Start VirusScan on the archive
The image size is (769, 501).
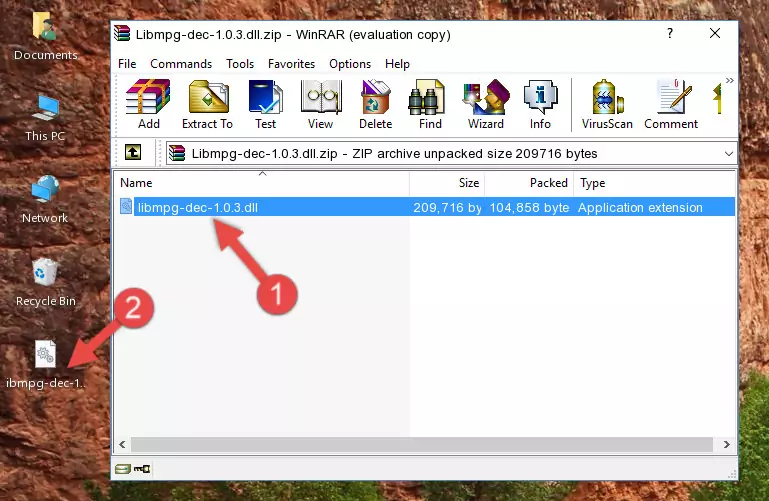click(x=607, y=104)
